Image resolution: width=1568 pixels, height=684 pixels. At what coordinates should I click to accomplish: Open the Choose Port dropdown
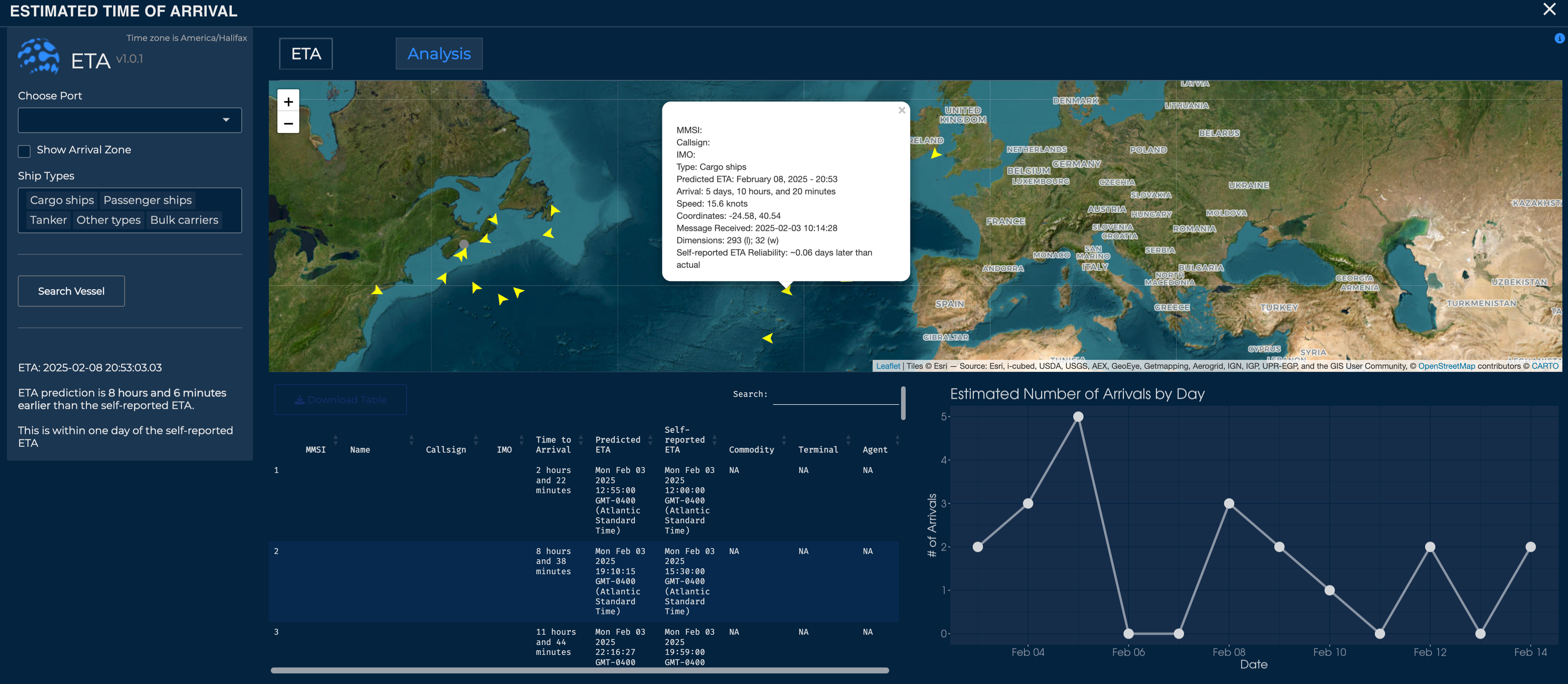click(x=130, y=120)
